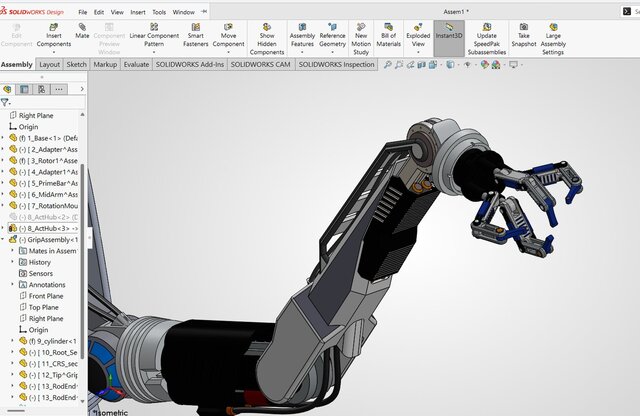Start a New Motion Study
Viewport: 640px width, 416px height.
coord(361,39)
